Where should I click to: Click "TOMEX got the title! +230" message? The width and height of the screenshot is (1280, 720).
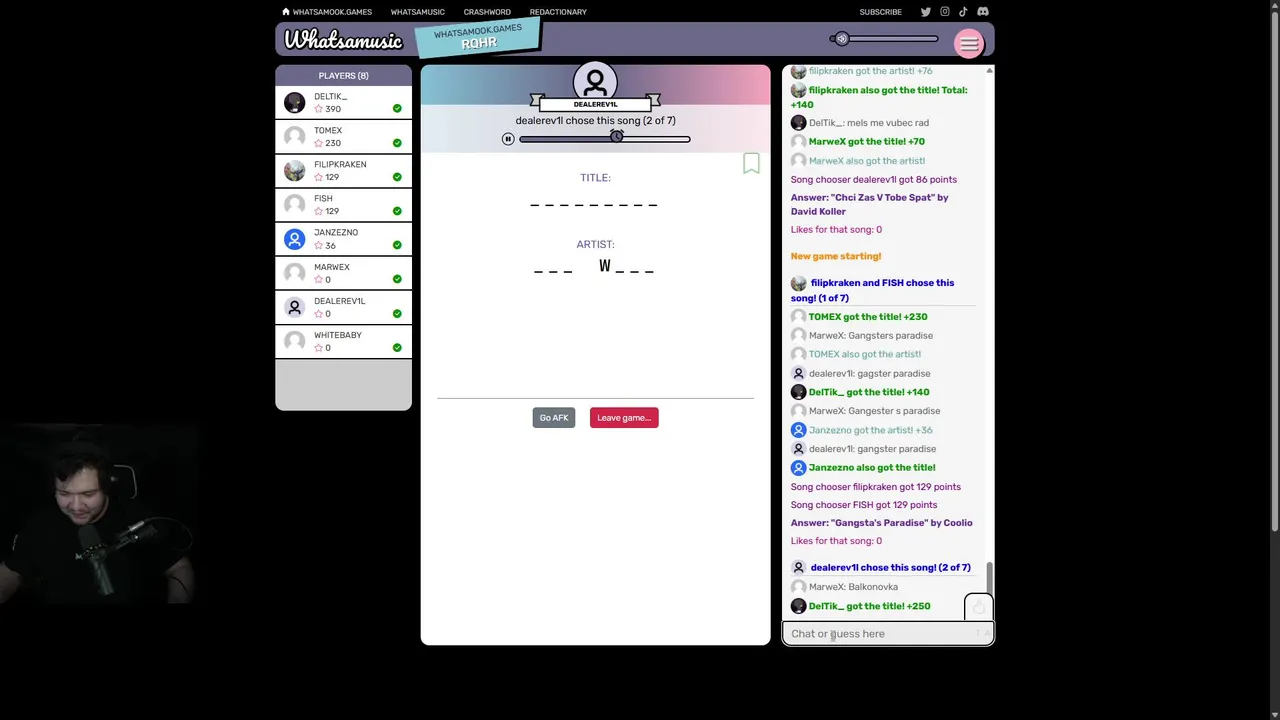tap(868, 317)
